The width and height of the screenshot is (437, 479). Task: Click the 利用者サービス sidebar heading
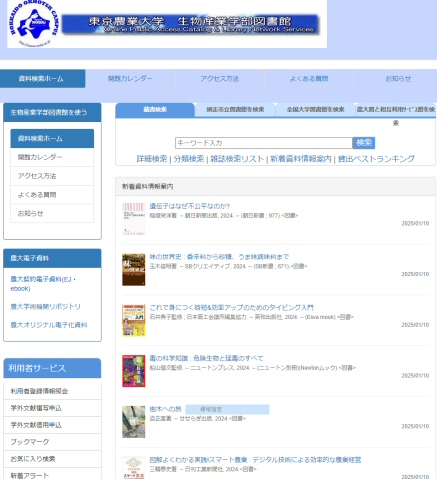coord(52,368)
